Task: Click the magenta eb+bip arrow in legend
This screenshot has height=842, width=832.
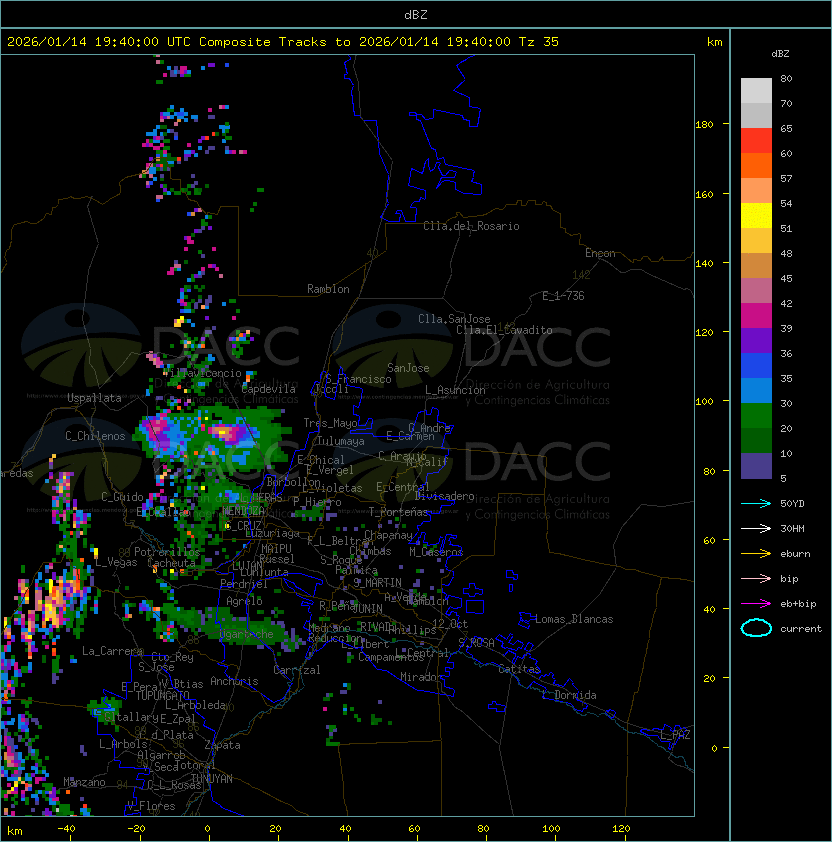Action: (x=756, y=604)
